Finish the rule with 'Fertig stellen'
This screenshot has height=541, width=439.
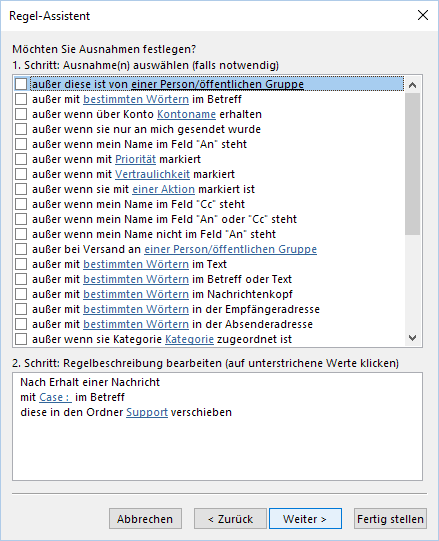(390, 519)
